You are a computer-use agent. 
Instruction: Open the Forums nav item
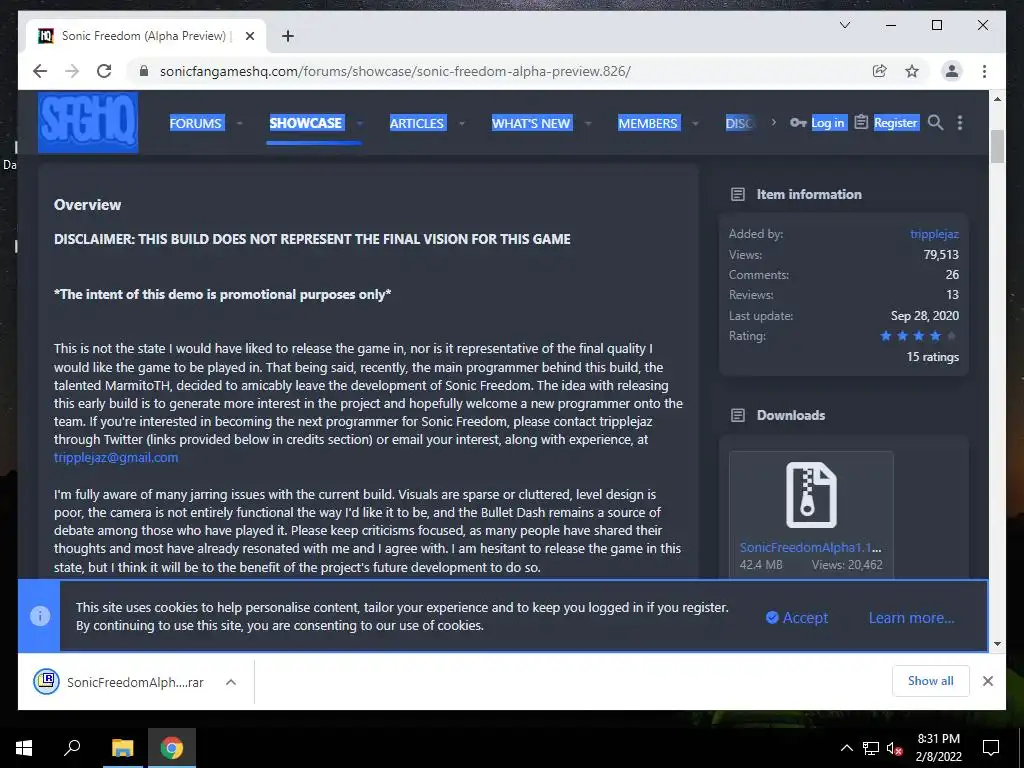(195, 123)
